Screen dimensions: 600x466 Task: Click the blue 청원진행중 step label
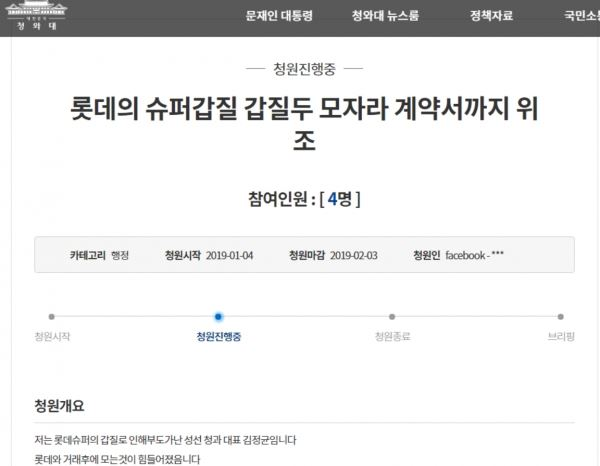coord(218,337)
